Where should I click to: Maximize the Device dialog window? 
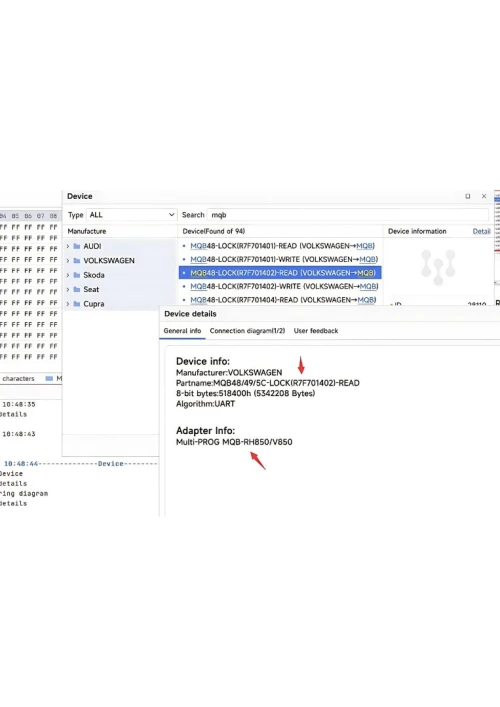(468, 196)
